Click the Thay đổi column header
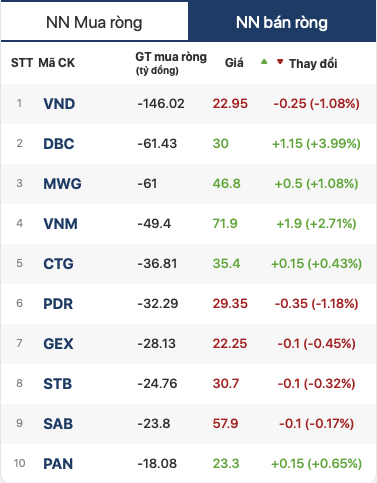 pos(313,63)
